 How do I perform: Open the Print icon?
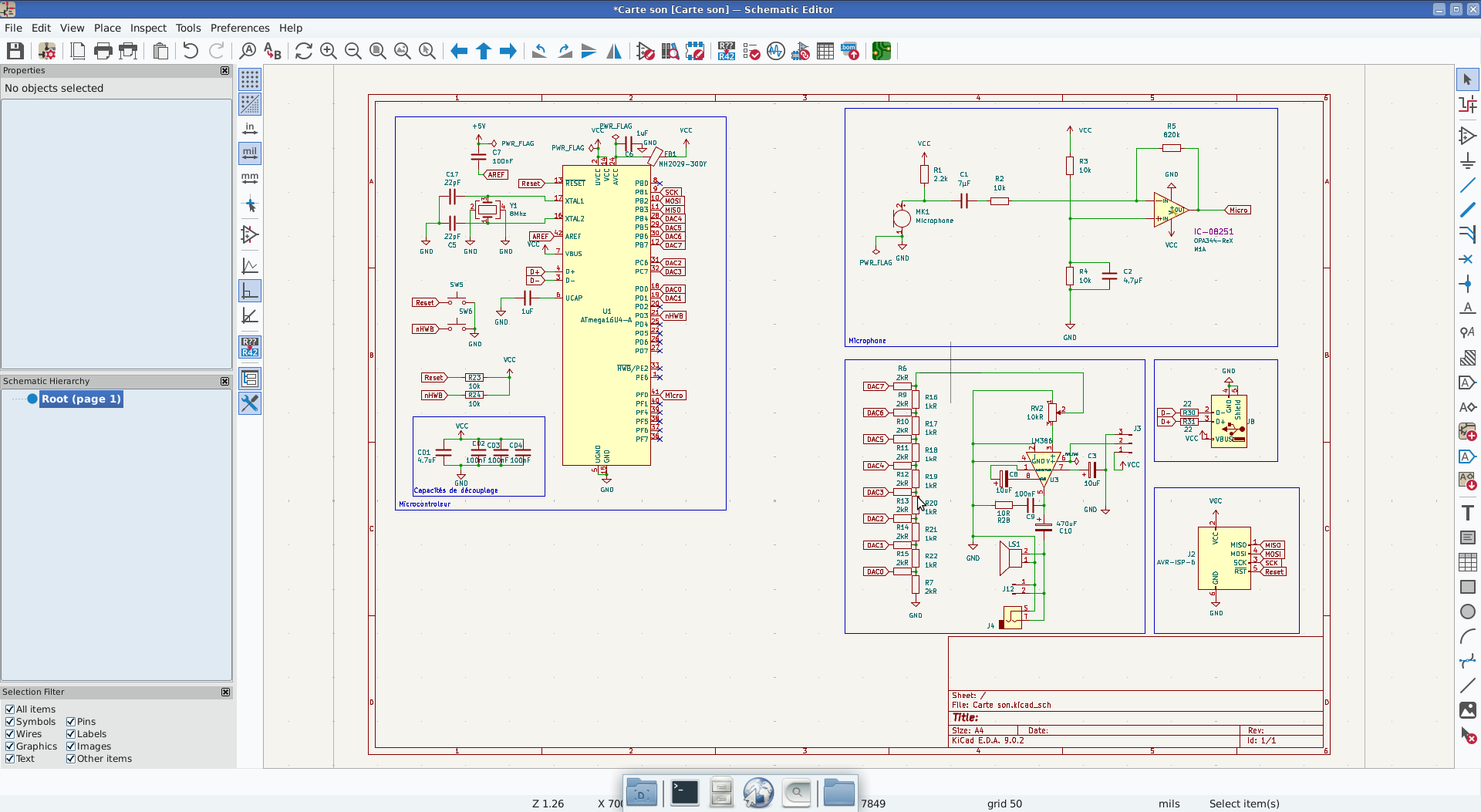pyautogui.click(x=103, y=51)
